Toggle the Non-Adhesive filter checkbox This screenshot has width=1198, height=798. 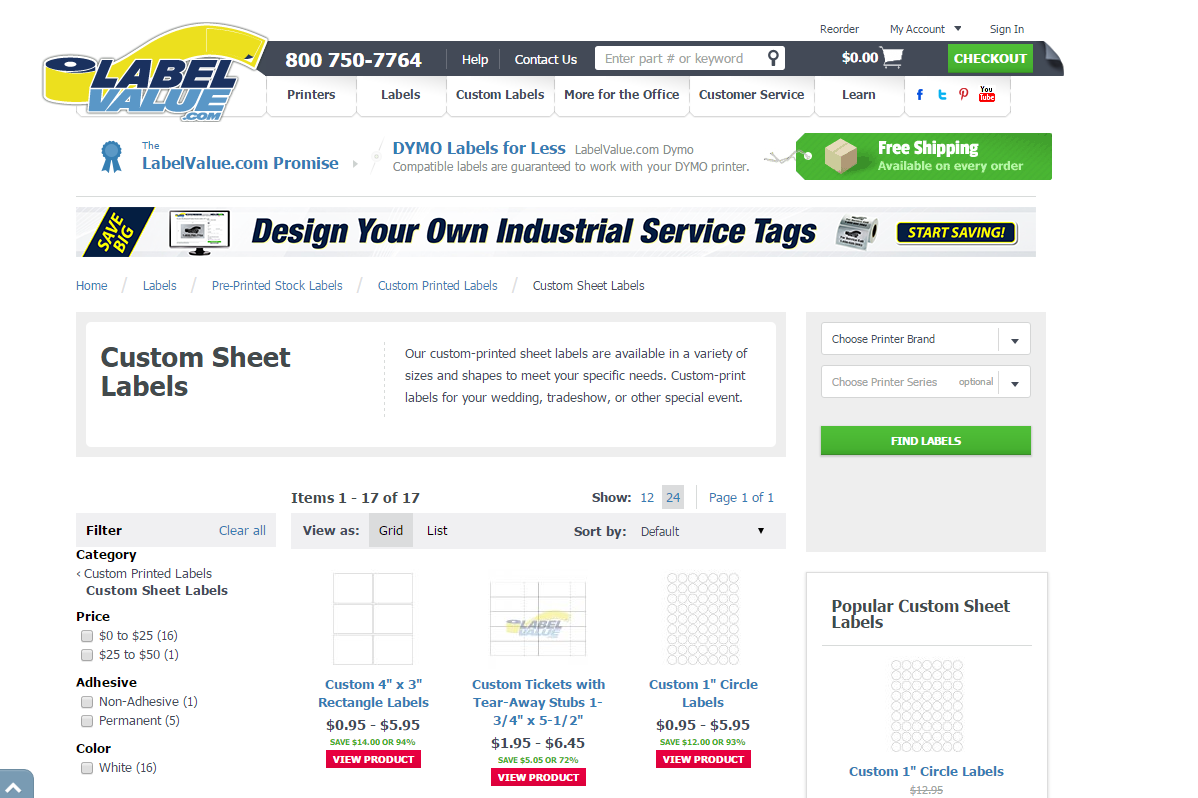pyautogui.click(x=87, y=702)
